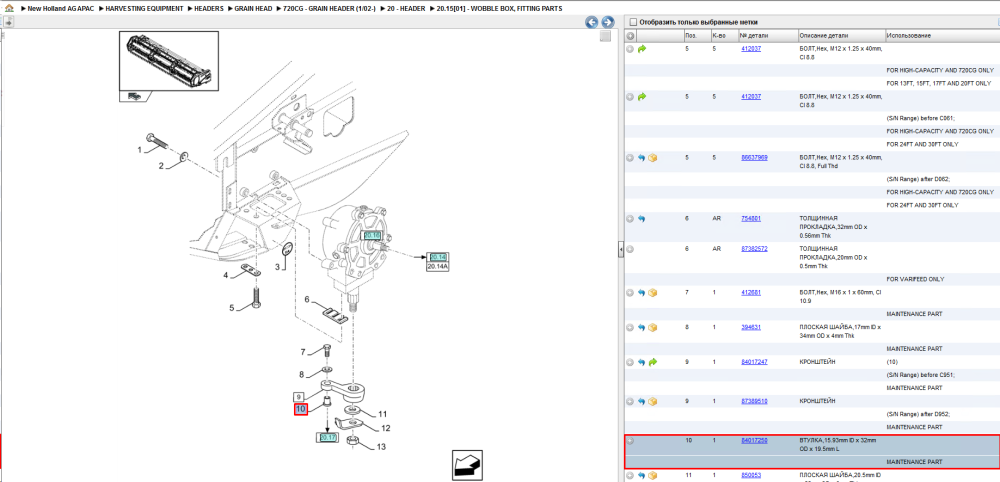Open 'New Holland AG APAC' breadcrumb
This screenshot has width=1000, height=482.
click(x=61, y=9)
